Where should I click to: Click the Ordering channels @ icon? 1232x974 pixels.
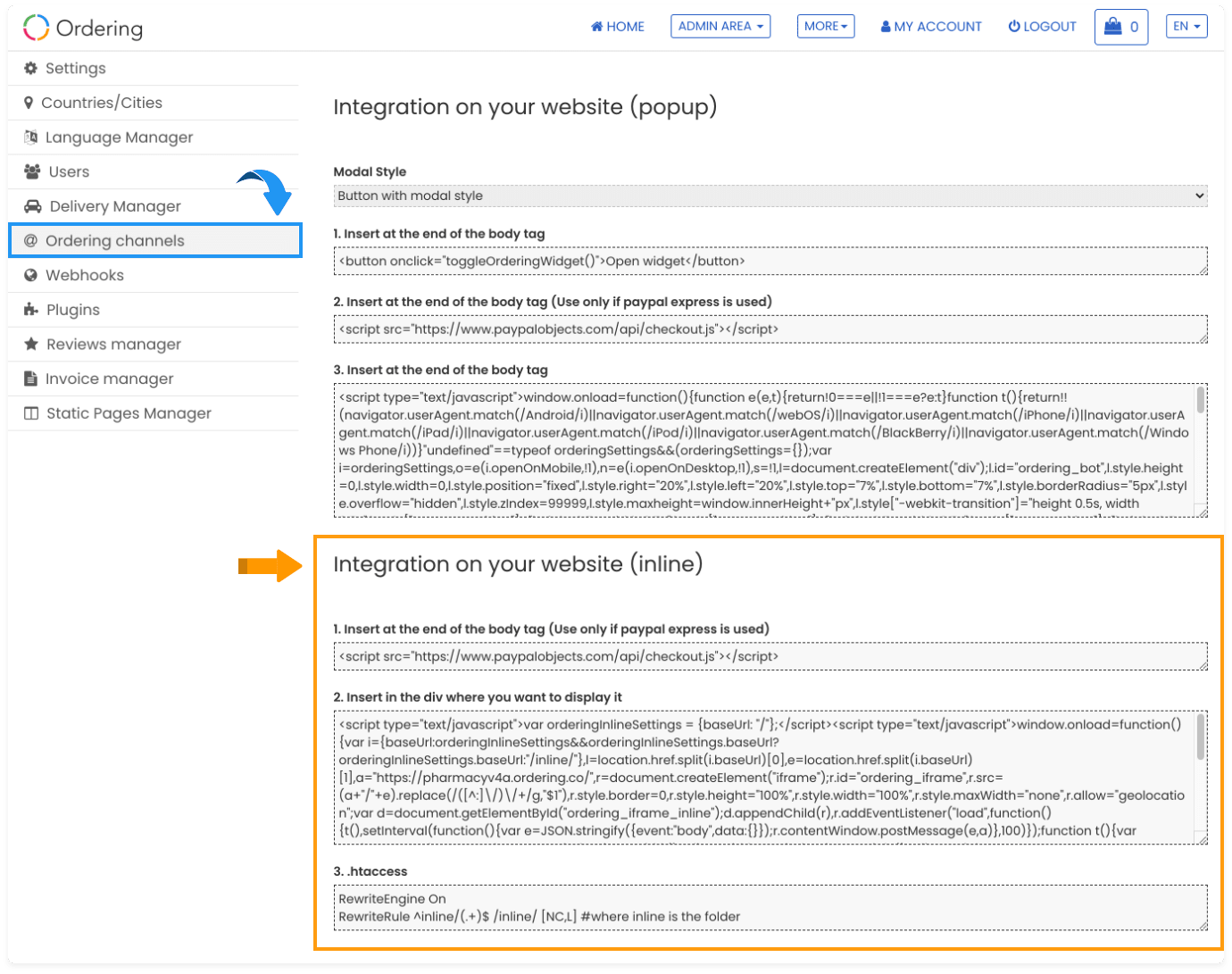click(31, 241)
